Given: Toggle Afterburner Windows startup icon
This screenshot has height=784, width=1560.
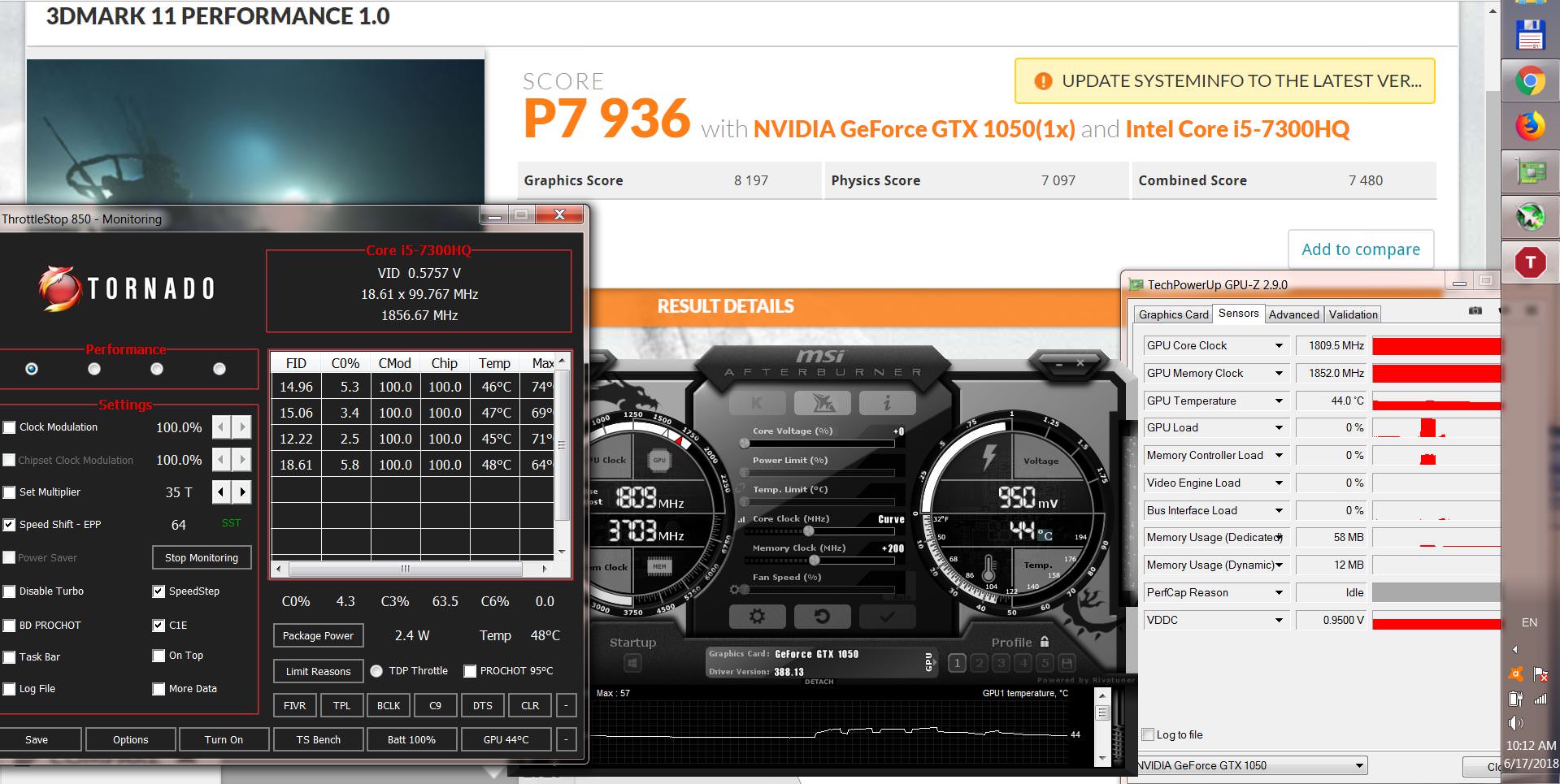Looking at the screenshot, I should point(632,664).
